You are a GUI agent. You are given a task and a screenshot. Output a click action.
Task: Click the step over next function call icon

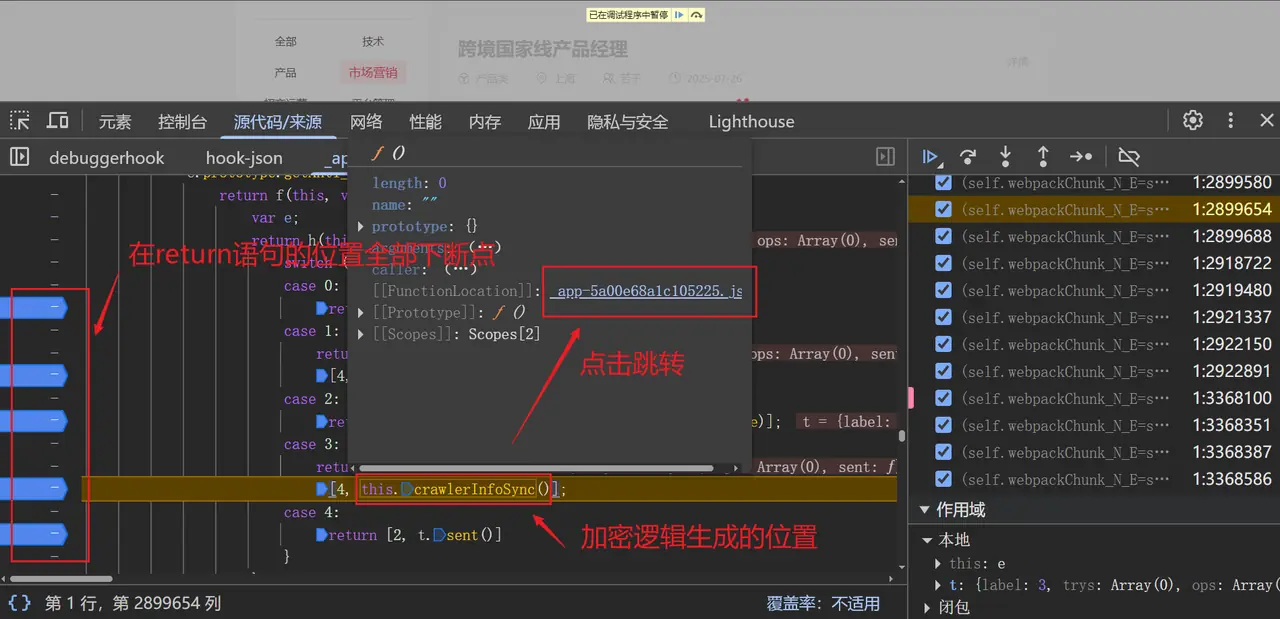pos(967,157)
